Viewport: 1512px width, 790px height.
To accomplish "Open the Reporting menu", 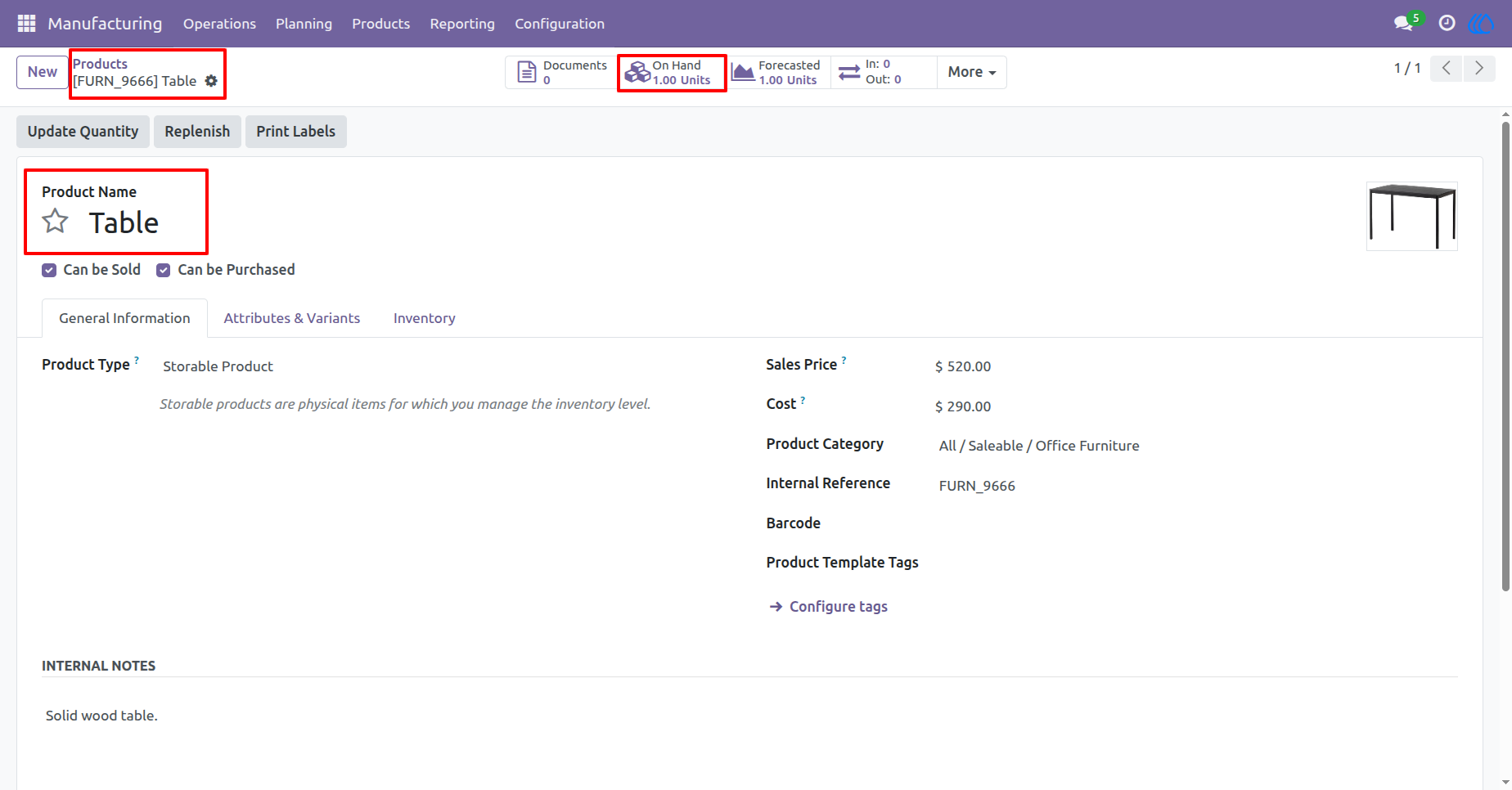I will pos(462,24).
